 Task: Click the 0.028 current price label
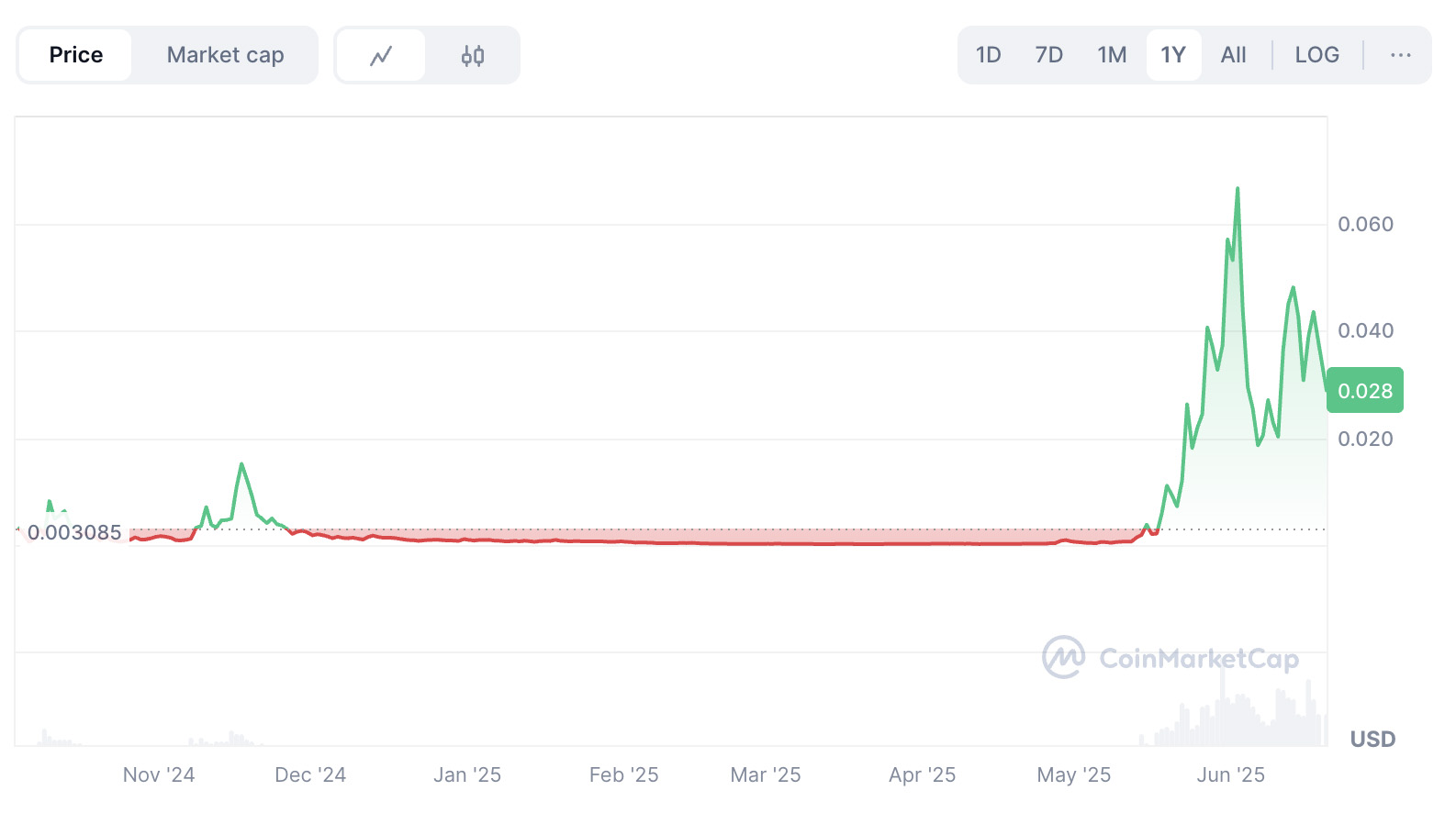1365,391
